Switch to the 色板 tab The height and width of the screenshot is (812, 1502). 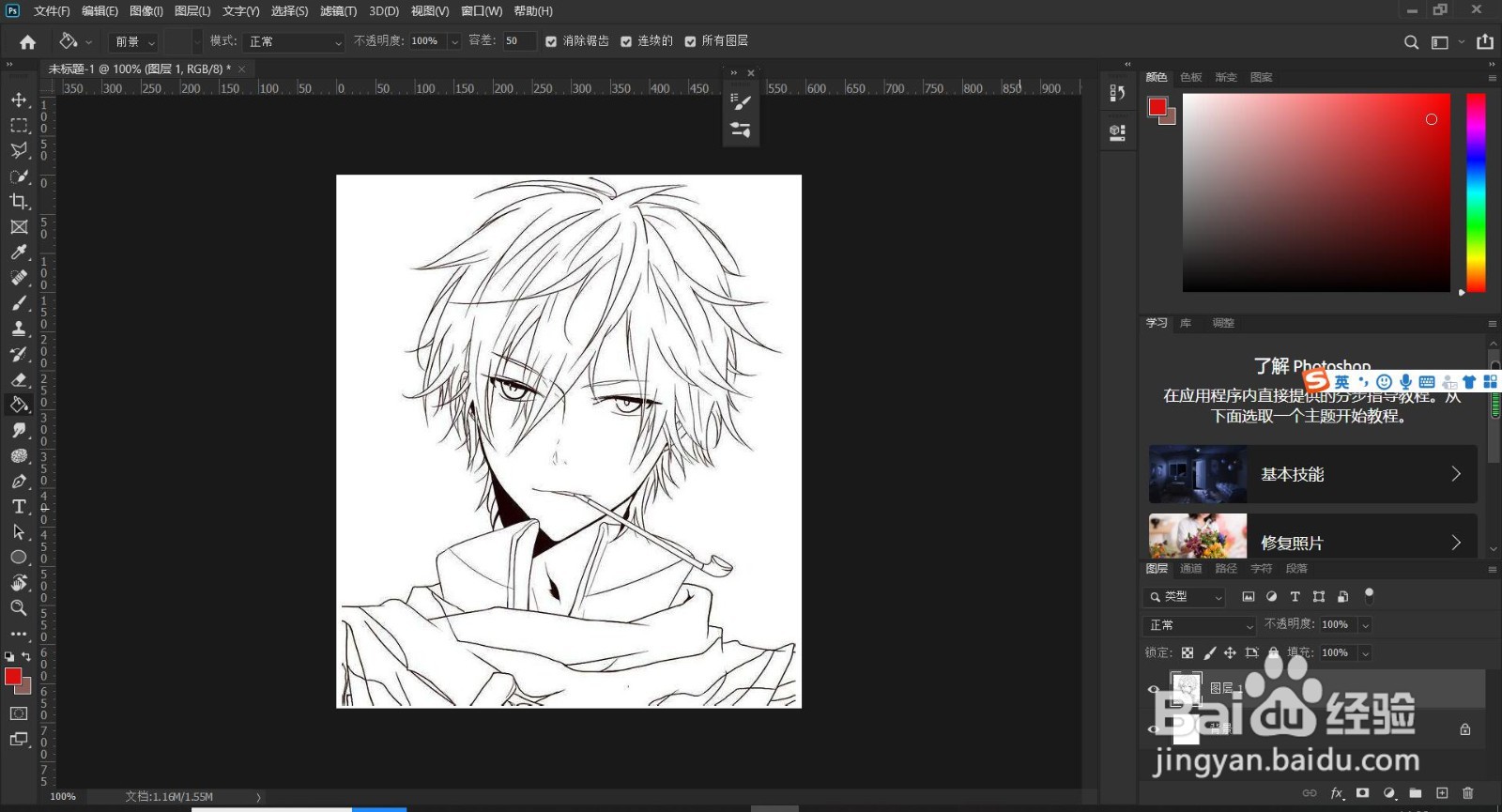(1191, 77)
